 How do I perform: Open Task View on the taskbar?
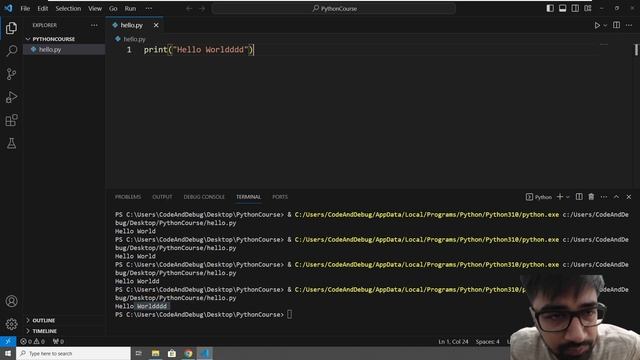coord(139,353)
